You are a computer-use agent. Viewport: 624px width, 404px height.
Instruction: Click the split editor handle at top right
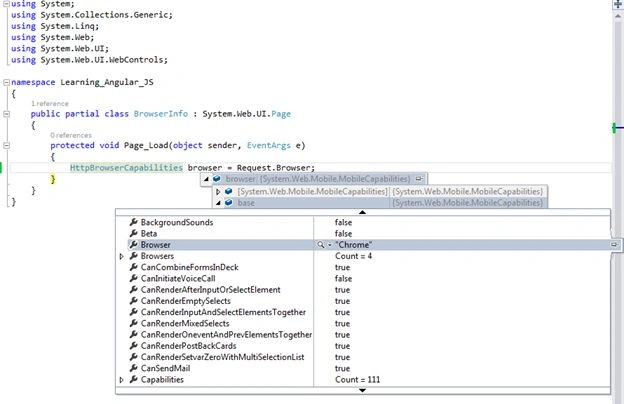coord(618,4)
